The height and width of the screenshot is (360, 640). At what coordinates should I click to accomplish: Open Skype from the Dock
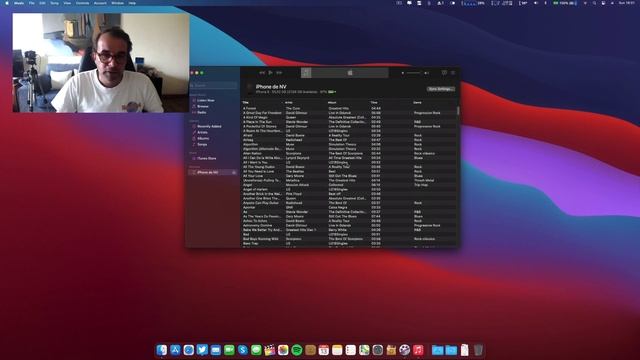pyautogui.click(x=242, y=350)
